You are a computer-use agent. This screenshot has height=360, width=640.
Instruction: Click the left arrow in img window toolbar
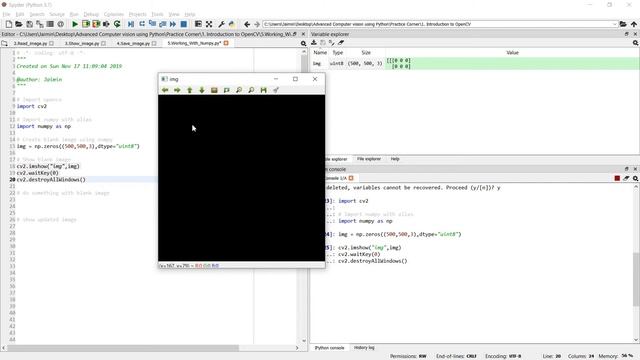coord(165,90)
